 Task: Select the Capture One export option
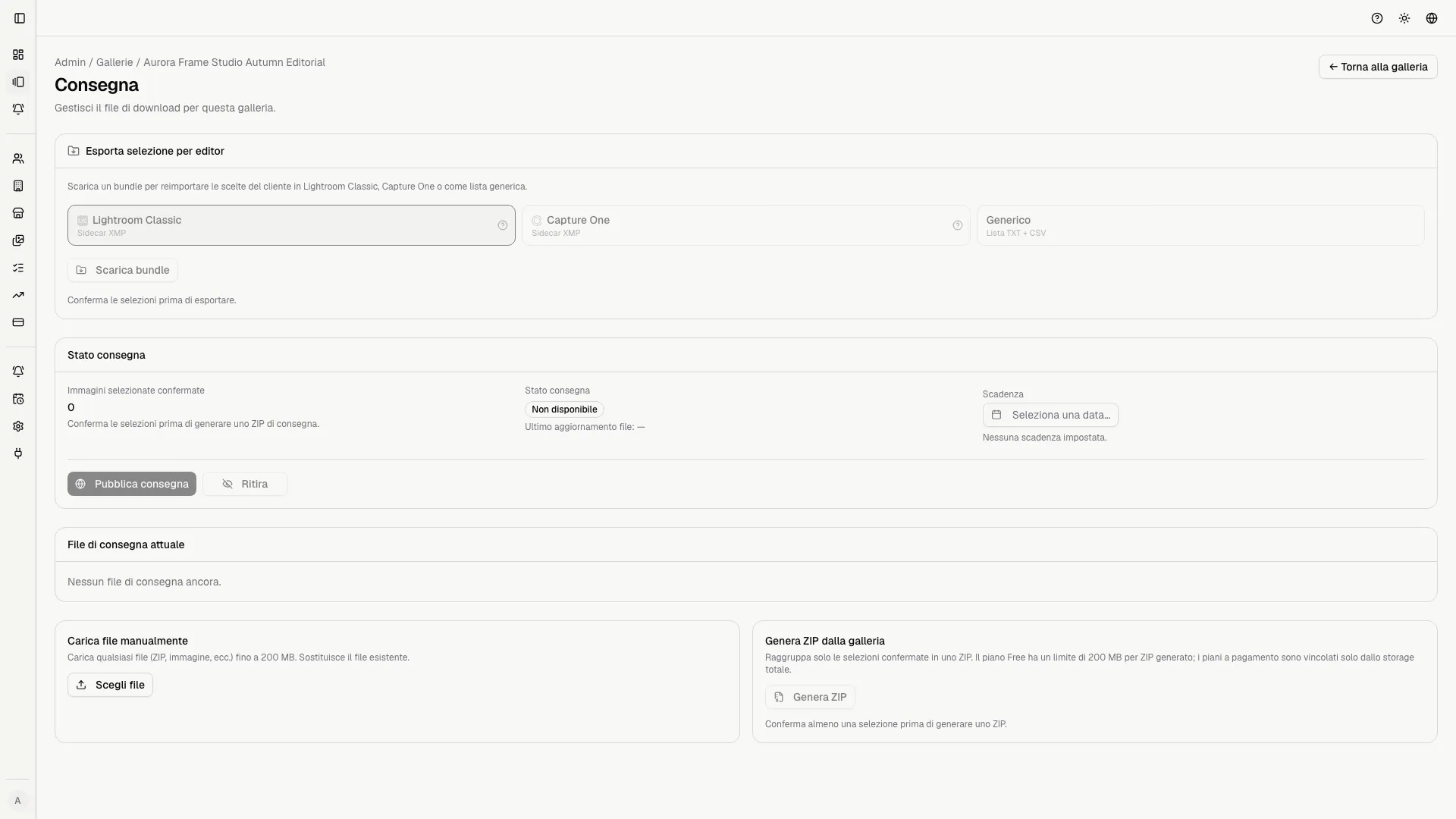tap(746, 225)
